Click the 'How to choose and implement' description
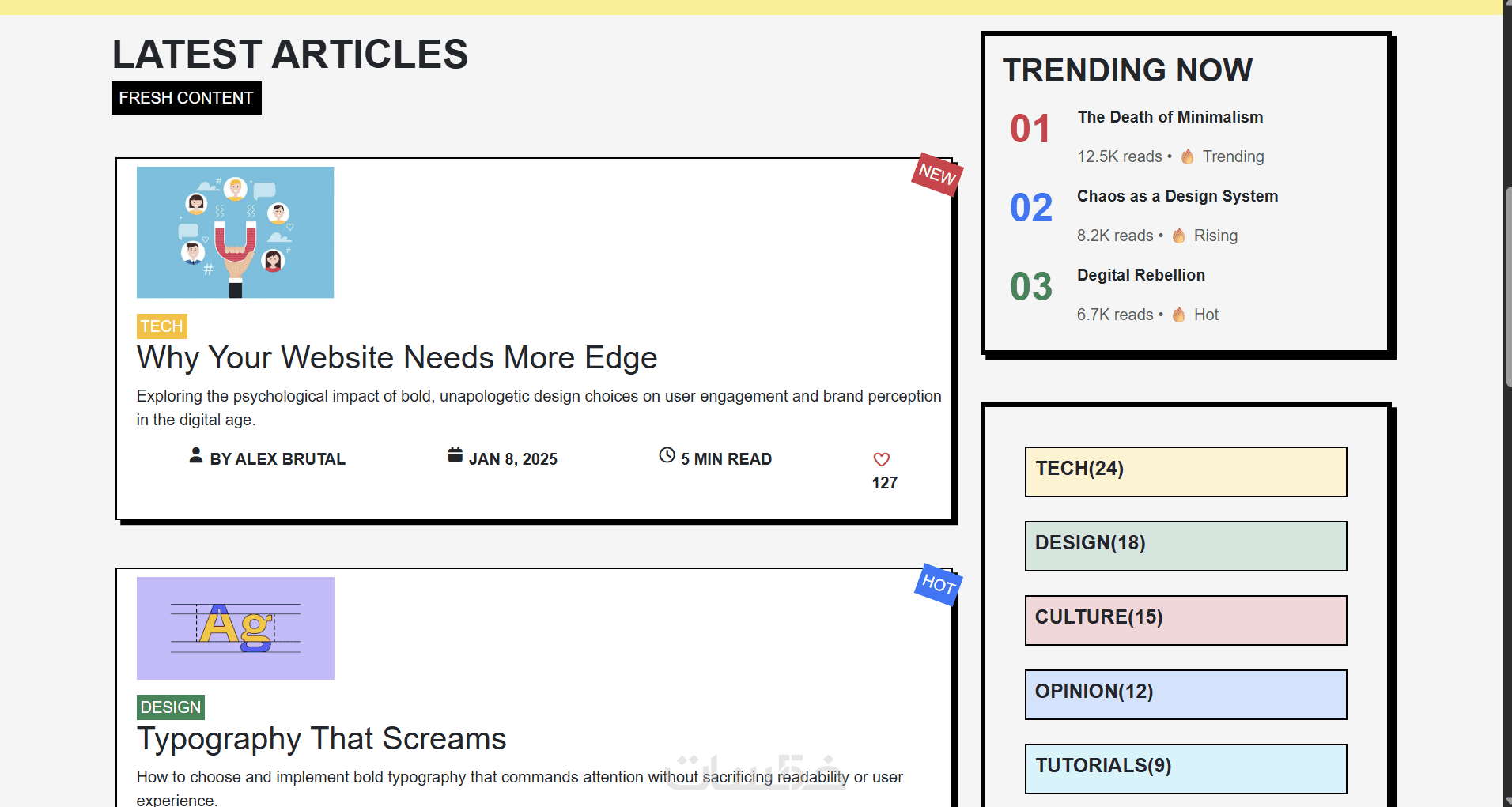Image resolution: width=1512 pixels, height=807 pixels. (520, 788)
